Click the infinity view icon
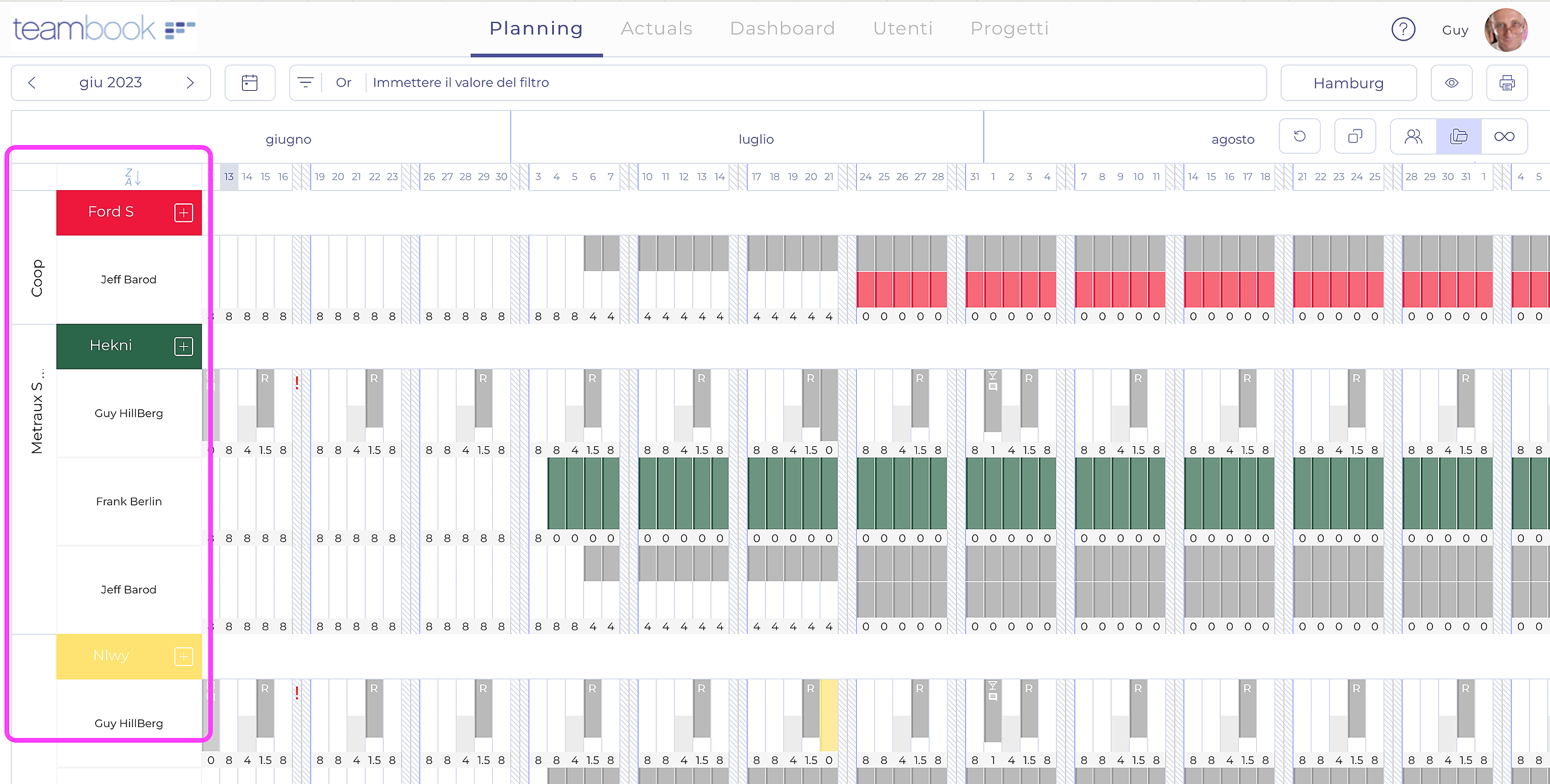 click(x=1504, y=136)
